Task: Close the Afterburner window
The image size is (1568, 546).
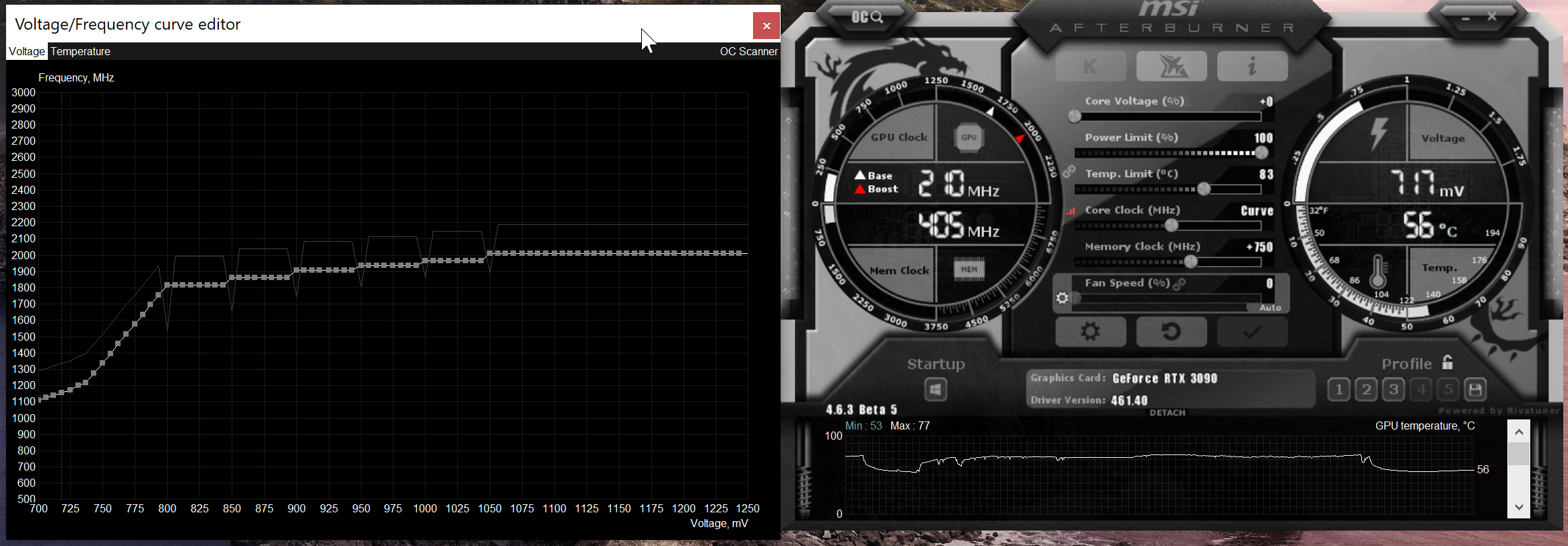Action: (x=1492, y=17)
